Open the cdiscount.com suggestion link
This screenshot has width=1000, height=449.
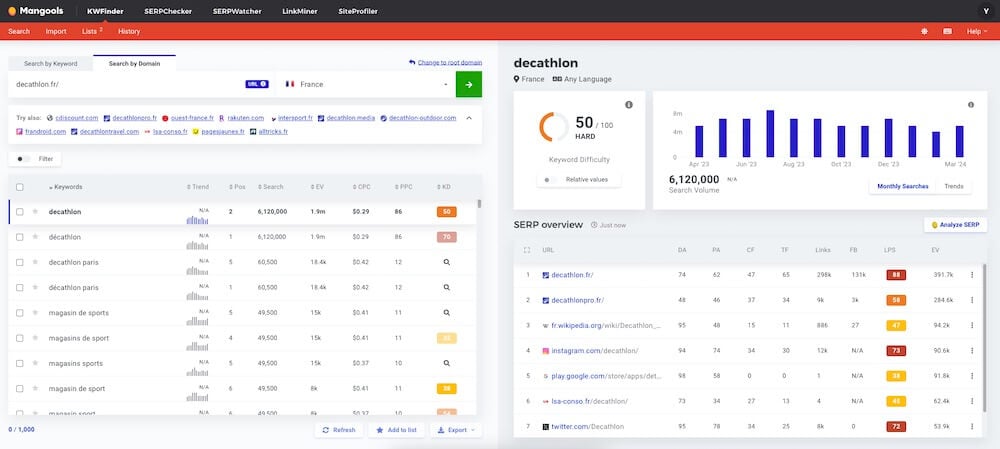click(77, 118)
